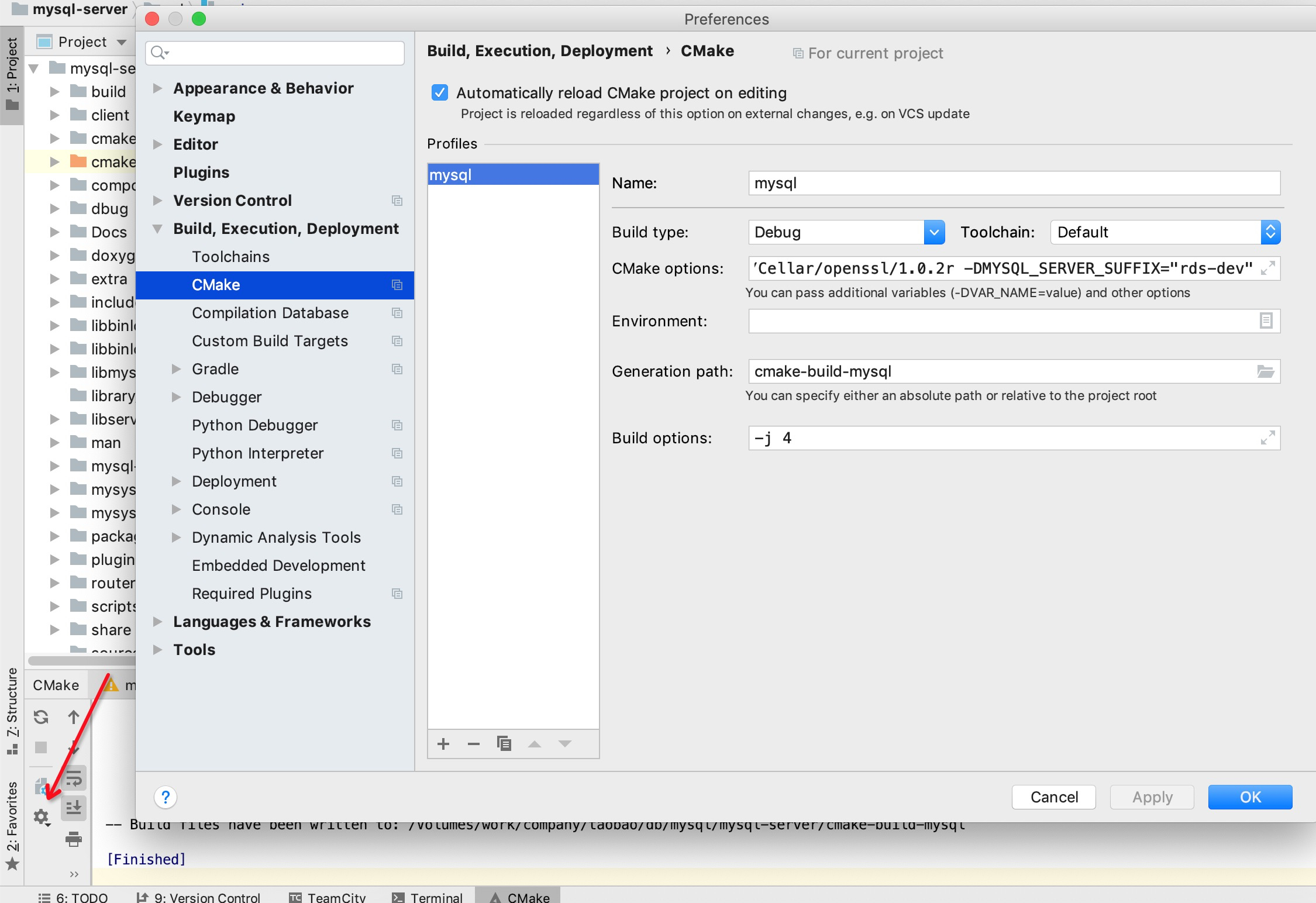Expand Gradle settings node
This screenshot has width=1316, height=903.
pos(175,369)
